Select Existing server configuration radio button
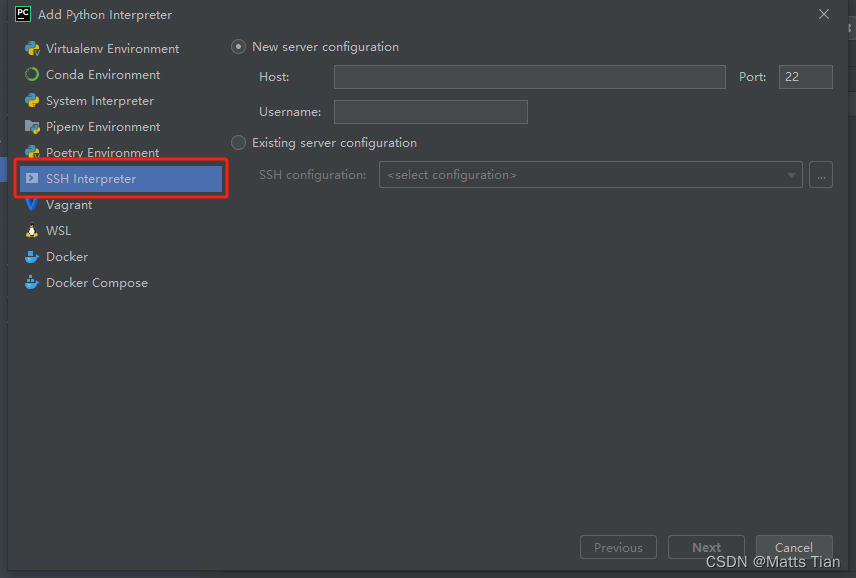 (239, 142)
